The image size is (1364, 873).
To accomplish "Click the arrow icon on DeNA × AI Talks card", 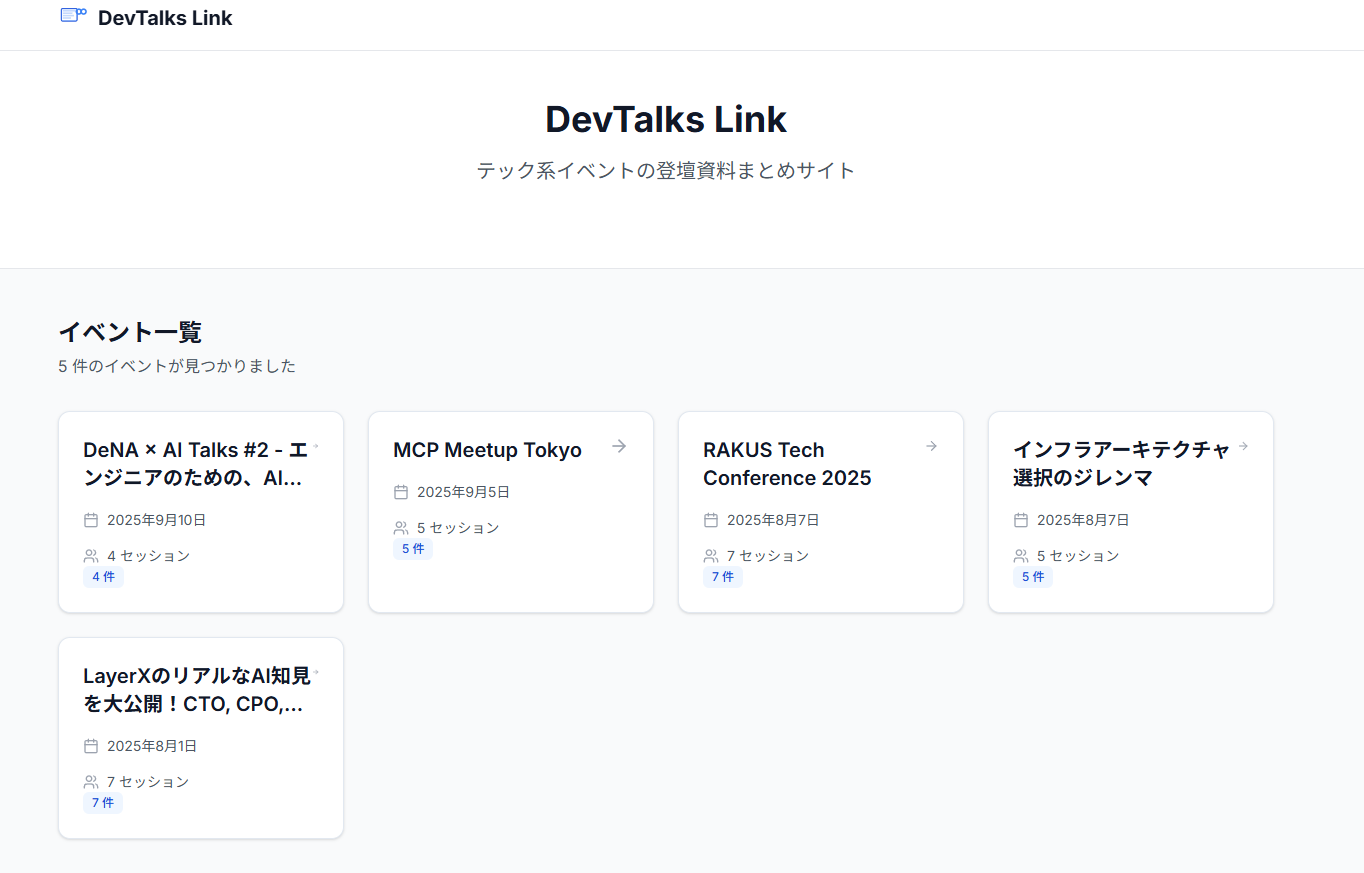I will [x=316, y=446].
